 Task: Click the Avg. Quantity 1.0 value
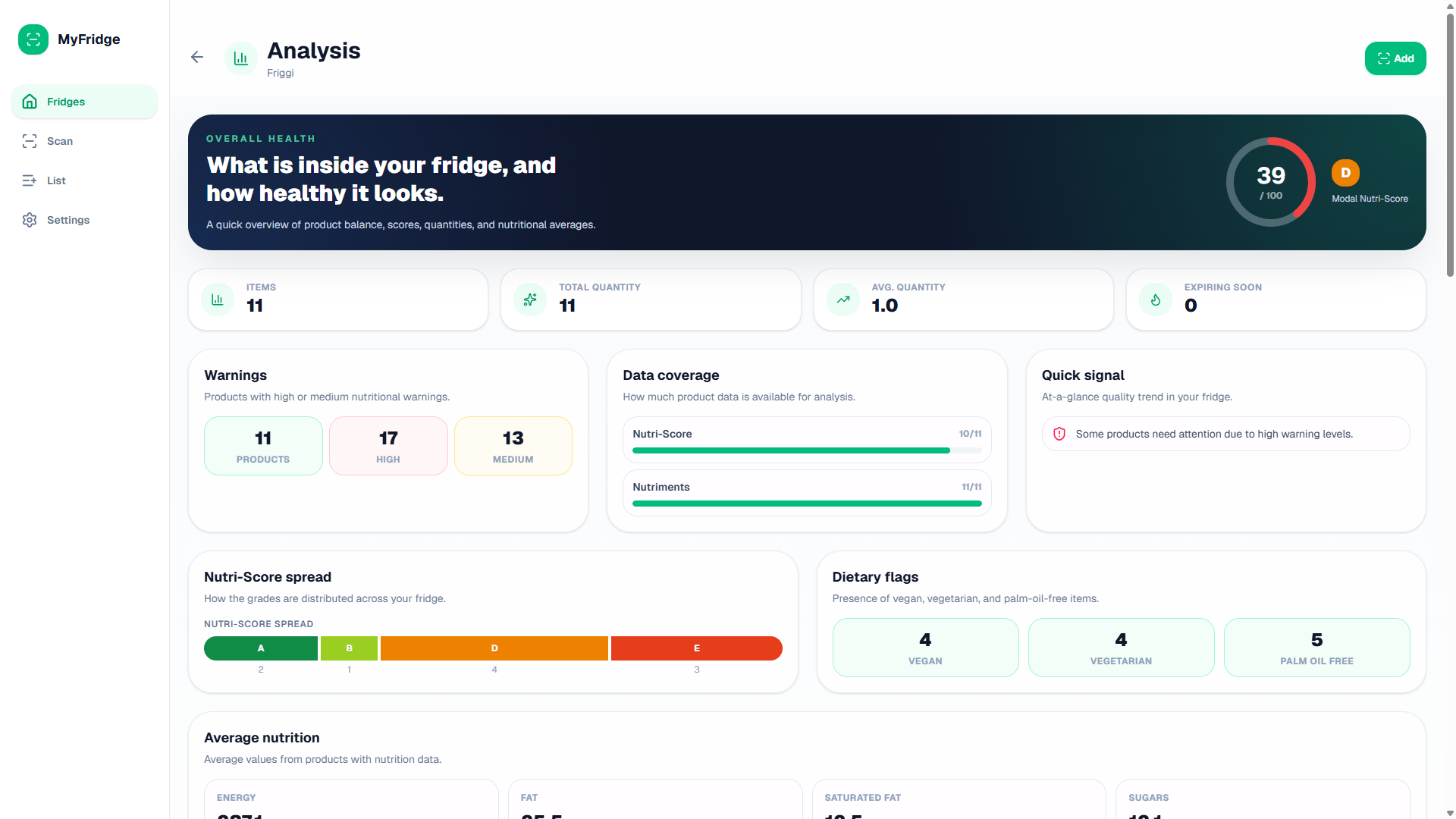[x=884, y=306]
